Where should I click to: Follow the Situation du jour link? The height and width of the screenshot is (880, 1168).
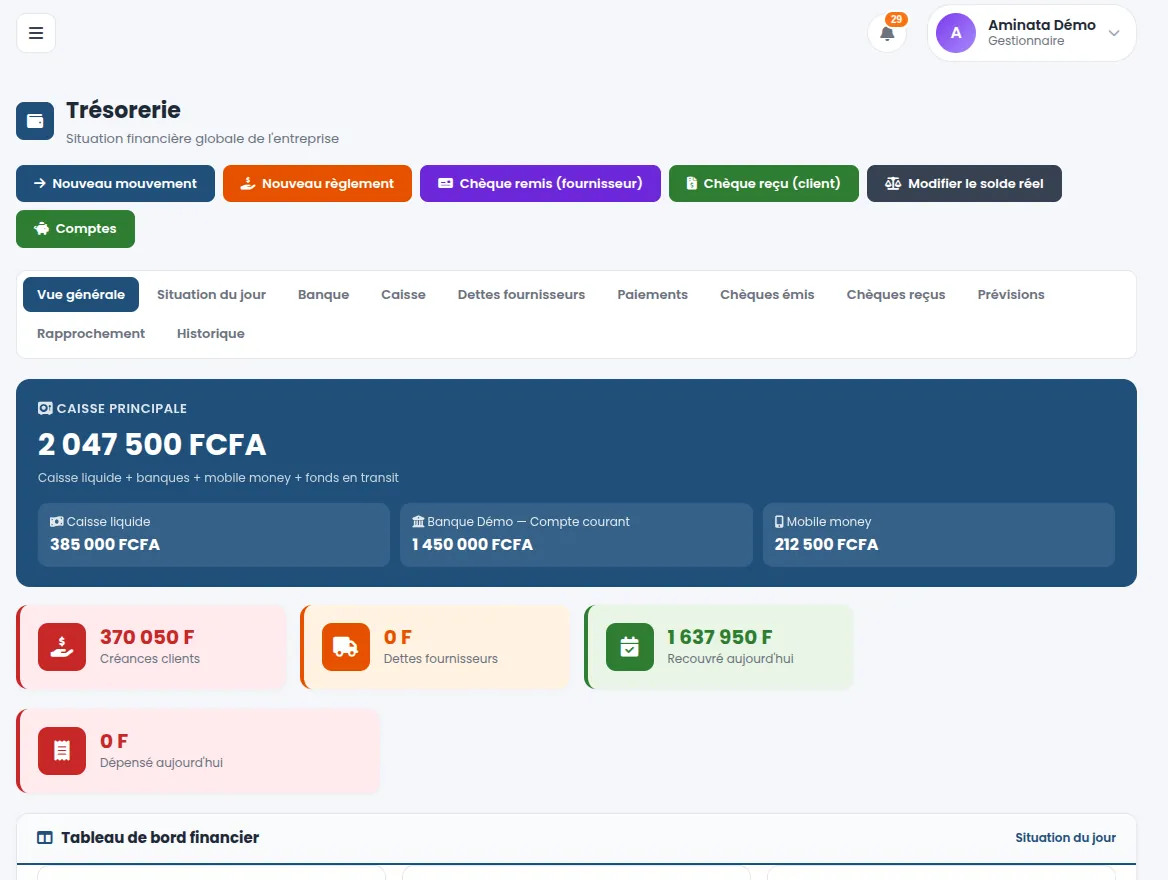[1065, 838]
